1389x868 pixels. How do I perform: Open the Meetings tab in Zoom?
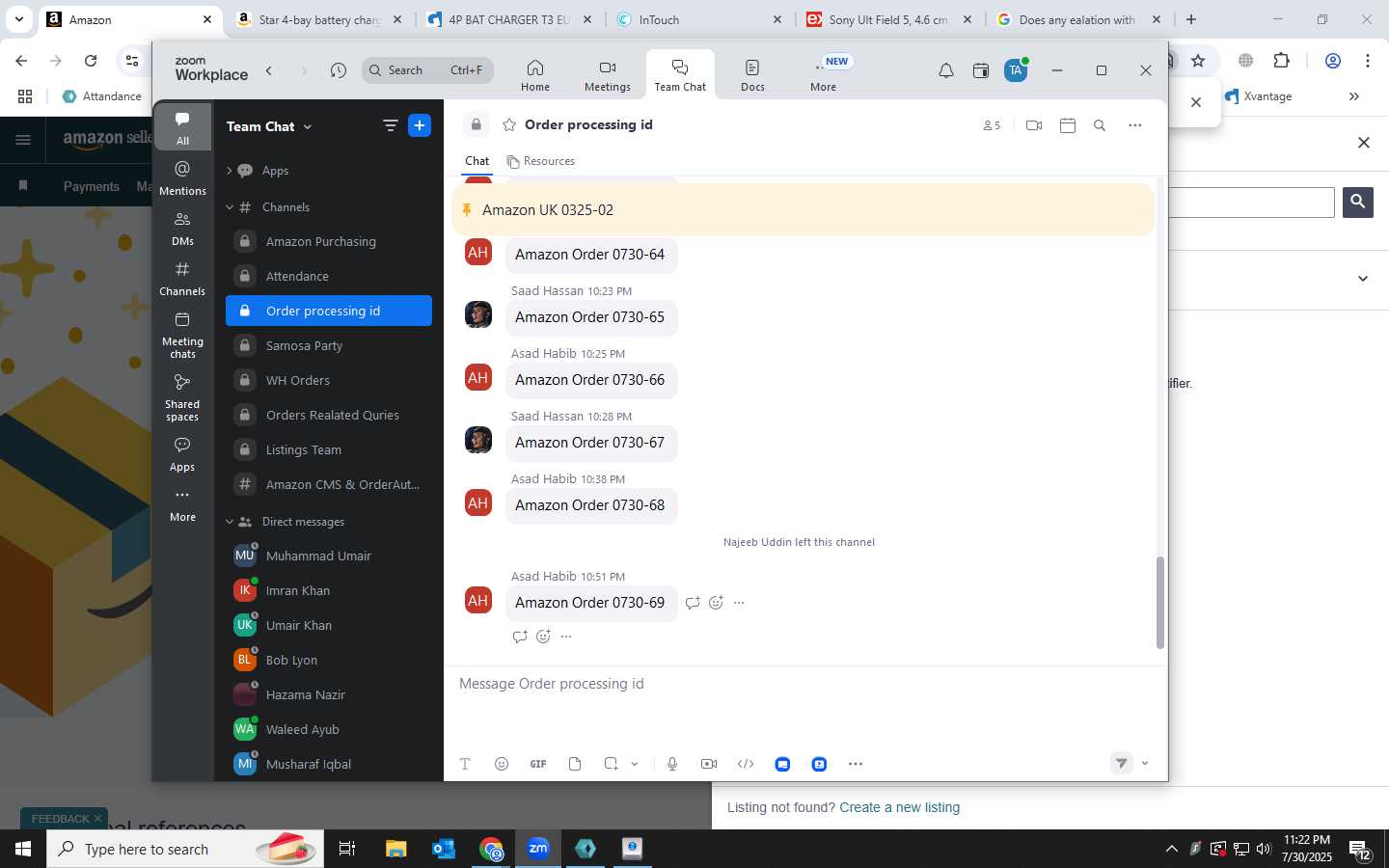click(607, 75)
